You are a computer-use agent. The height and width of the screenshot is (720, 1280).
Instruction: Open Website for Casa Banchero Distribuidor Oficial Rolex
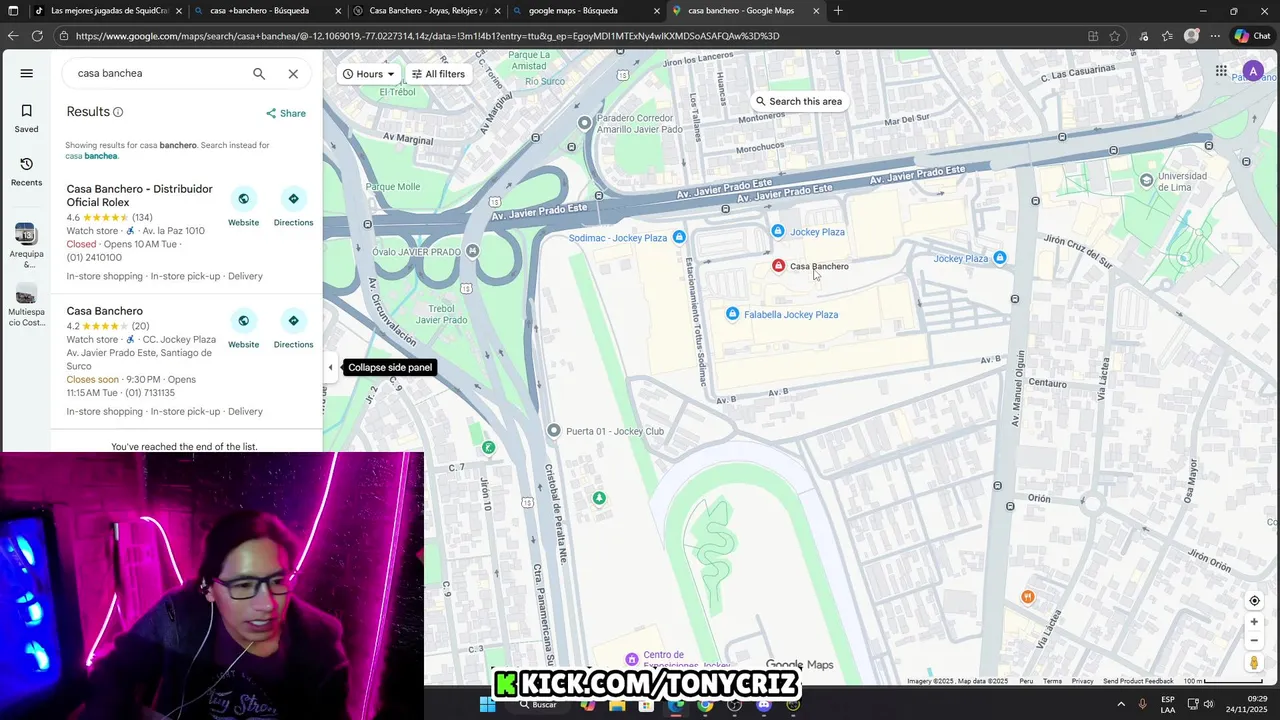(x=243, y=207)
